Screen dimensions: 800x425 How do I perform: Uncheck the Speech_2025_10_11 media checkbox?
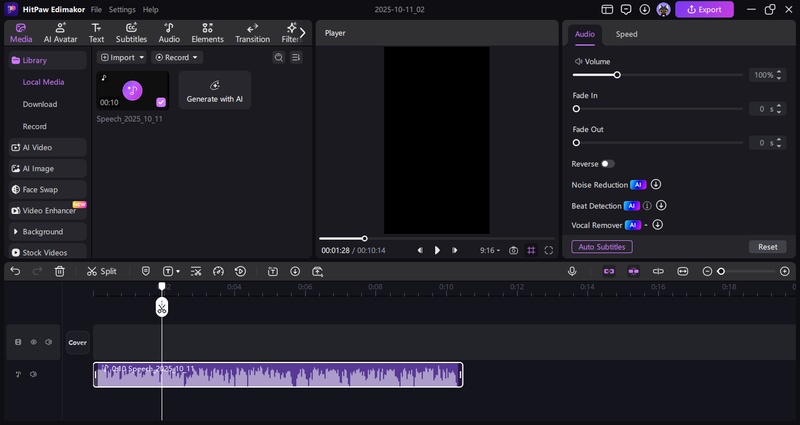161,102
